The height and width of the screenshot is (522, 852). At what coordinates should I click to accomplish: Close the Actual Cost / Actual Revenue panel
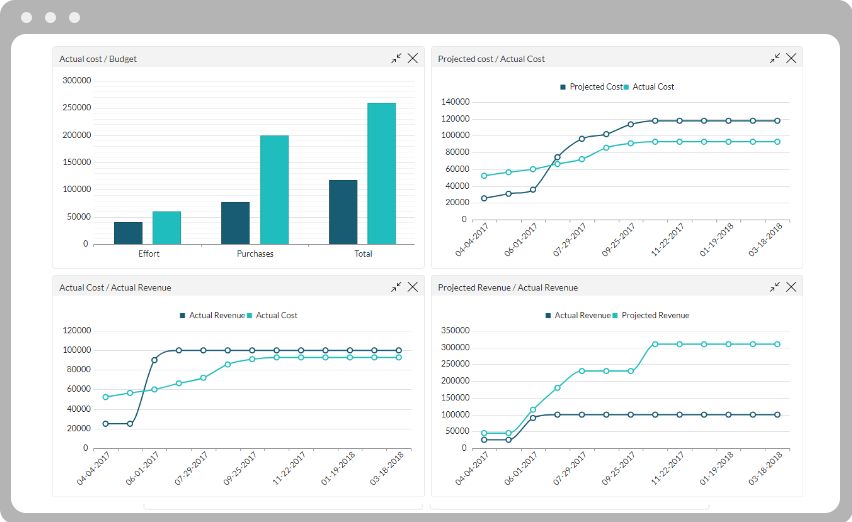click(412, 287)
